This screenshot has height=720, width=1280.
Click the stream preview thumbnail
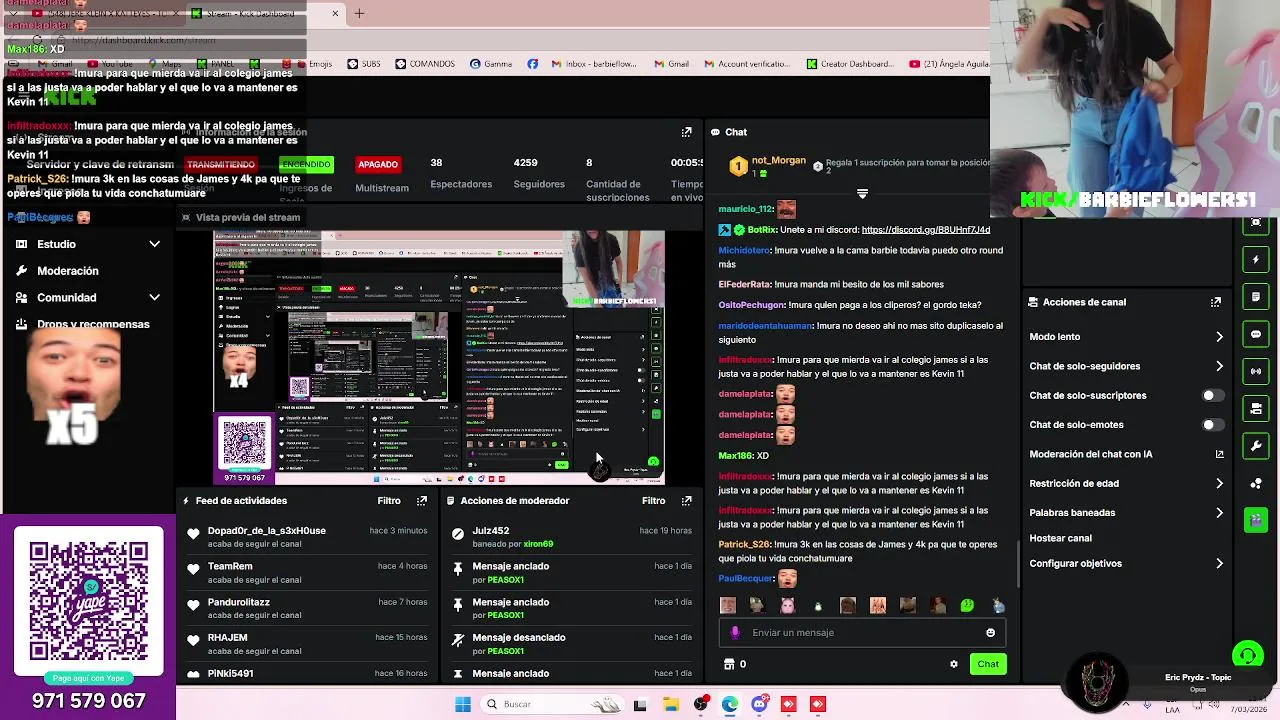pyautogui.click(x=439, y=358)
